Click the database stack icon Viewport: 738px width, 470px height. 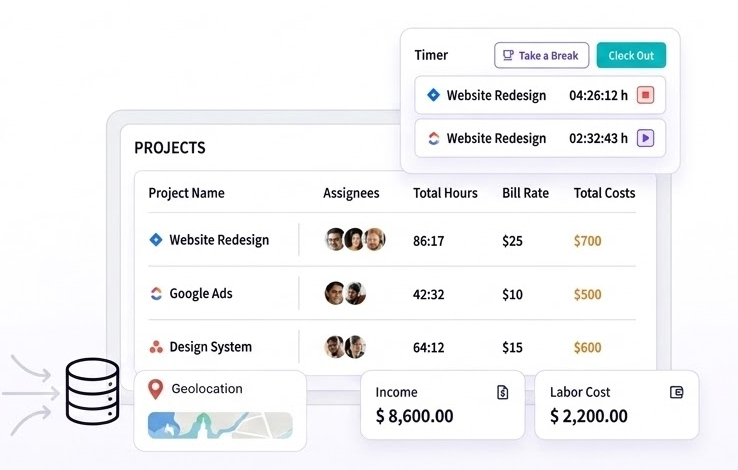(92, 393)
